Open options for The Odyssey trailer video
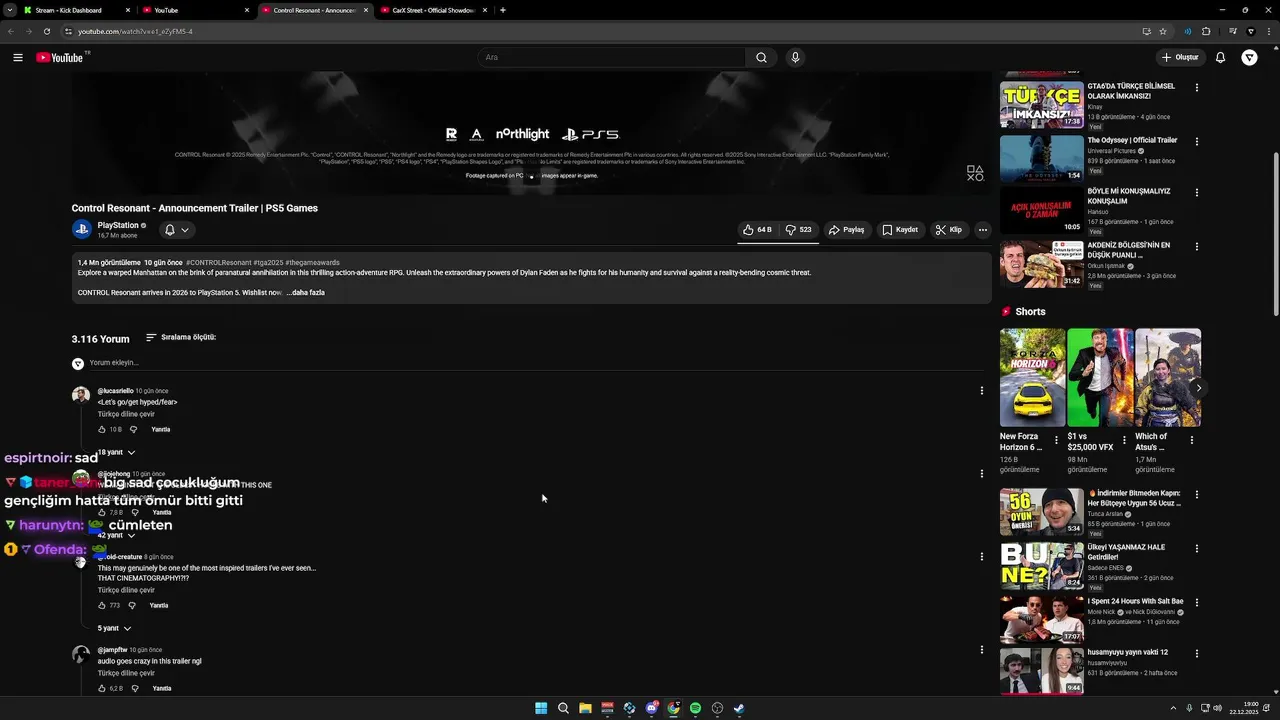Screen dimensions: 1280x720 point(1196,142)
